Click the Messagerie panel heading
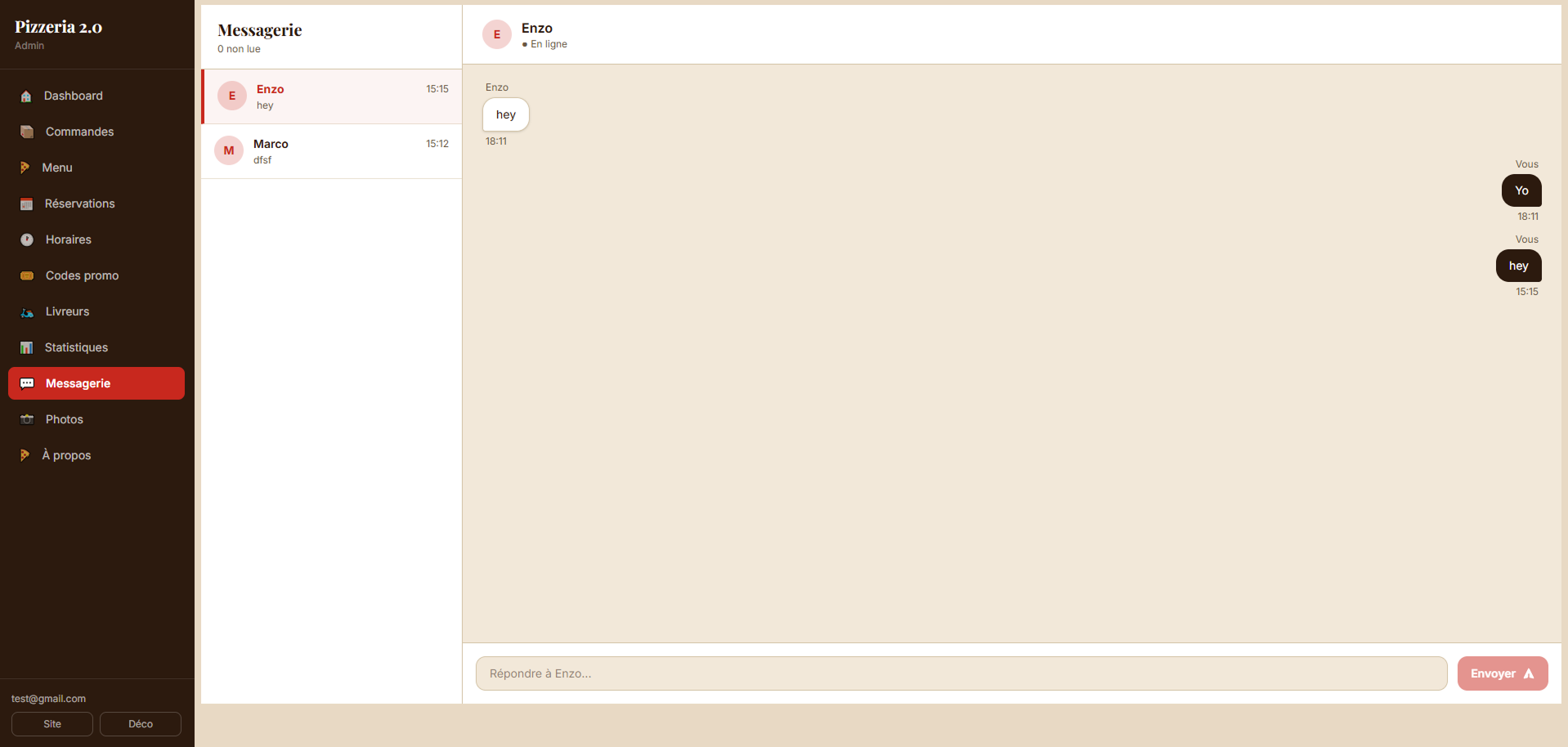Image resolution: width=1568 pixels, height=747 pixels. (260, 30)
